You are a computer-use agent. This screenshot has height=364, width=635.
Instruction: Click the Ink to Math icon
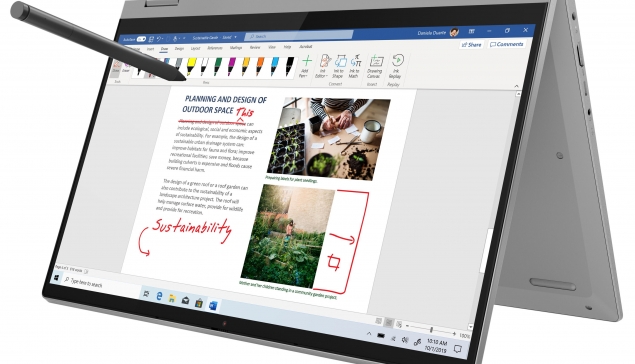(x=355, y=66)
